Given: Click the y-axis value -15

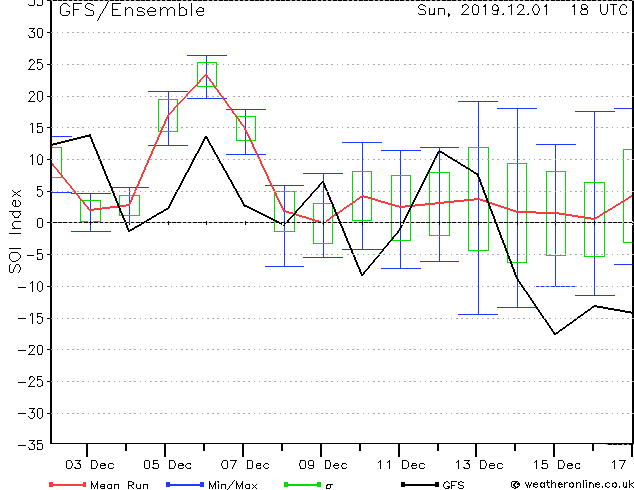Looking at the screenshot, I should point(30,318).
